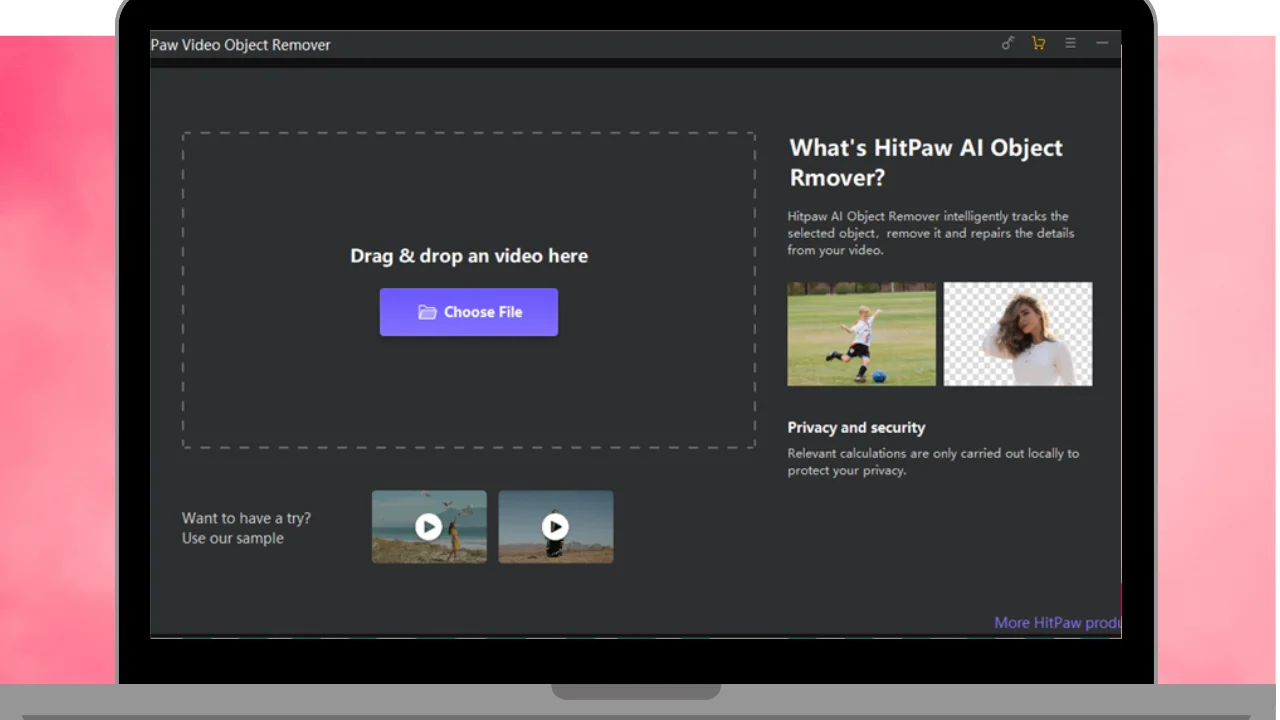Click the 'Privacy and security' heading
This screenshot has height=720, width=1280.
(856, 427)
